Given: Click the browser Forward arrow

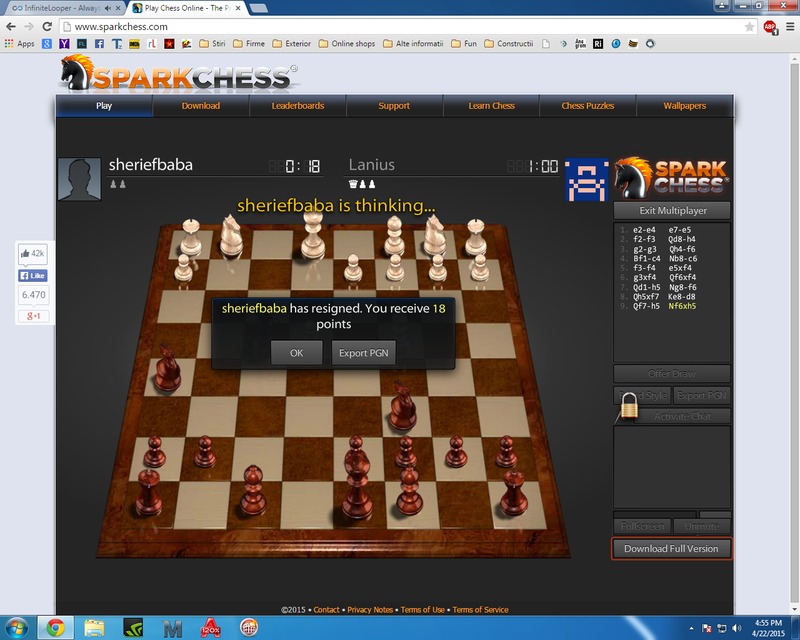Looking at the screenshot, I should [29, 27].
